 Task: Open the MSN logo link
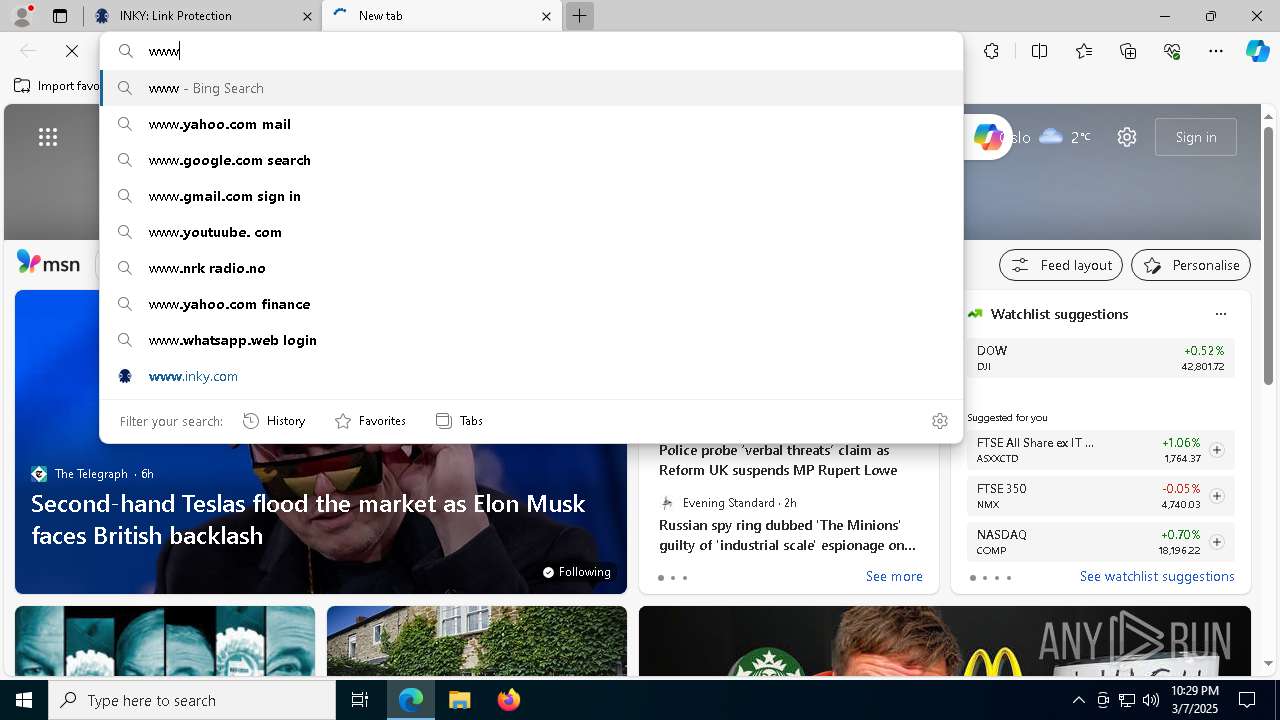(x=48, y=263)
